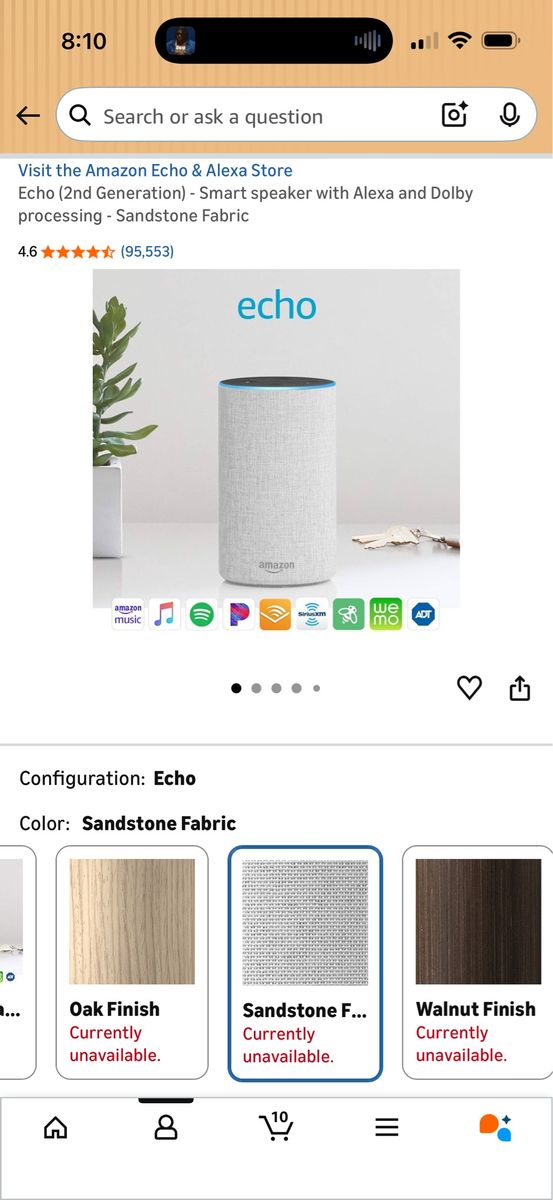Select the Sandstone Fabric color option

coord(305,964)
